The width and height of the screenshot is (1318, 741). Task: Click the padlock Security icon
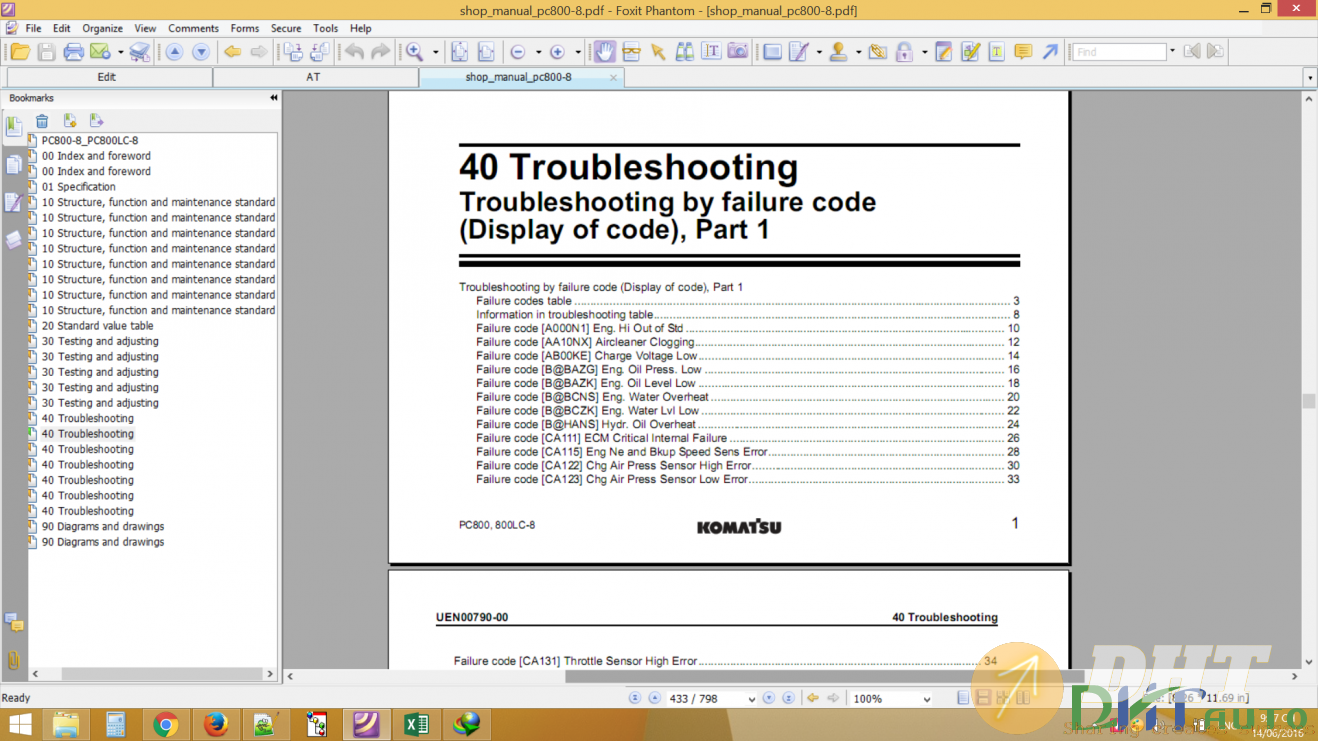(904, 52)
